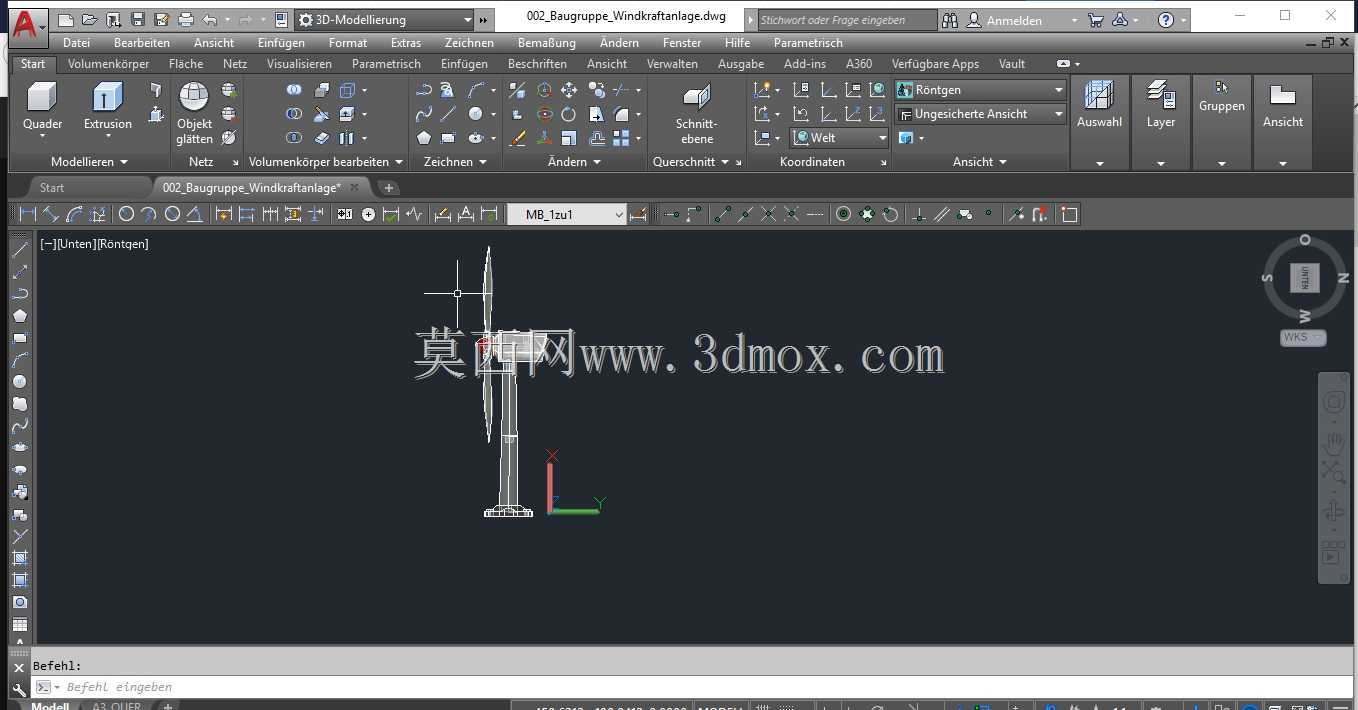The height and width of the screenshot is (710, 1358).
Task: Open the Parametrisch menu in menu bar
Action: pos(808,43)
